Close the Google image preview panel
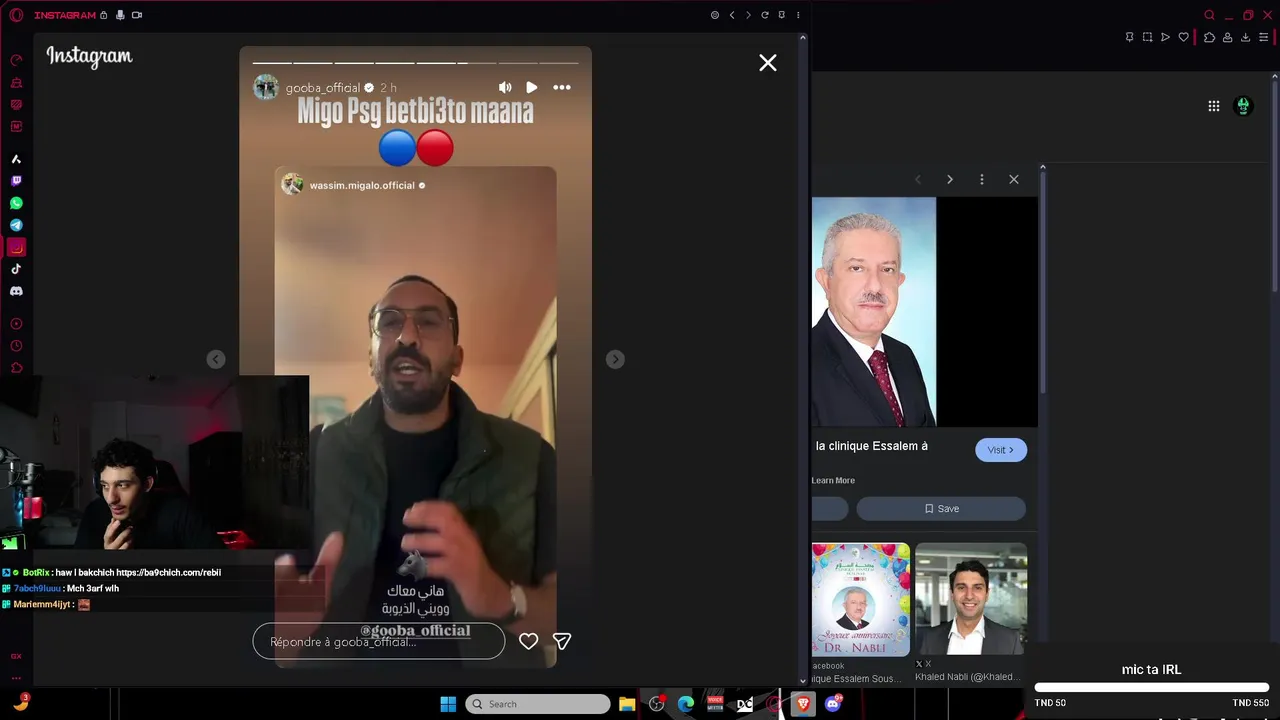The height and width of the screenshot is (720, 1280). click(1014, 179)
